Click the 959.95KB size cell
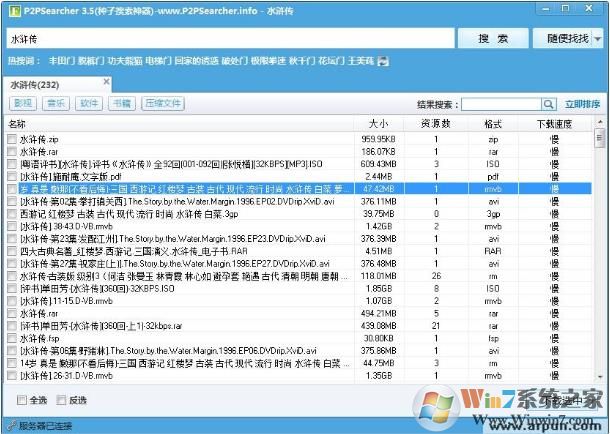This screenshot has height=434, width=610. click(379, 139)
